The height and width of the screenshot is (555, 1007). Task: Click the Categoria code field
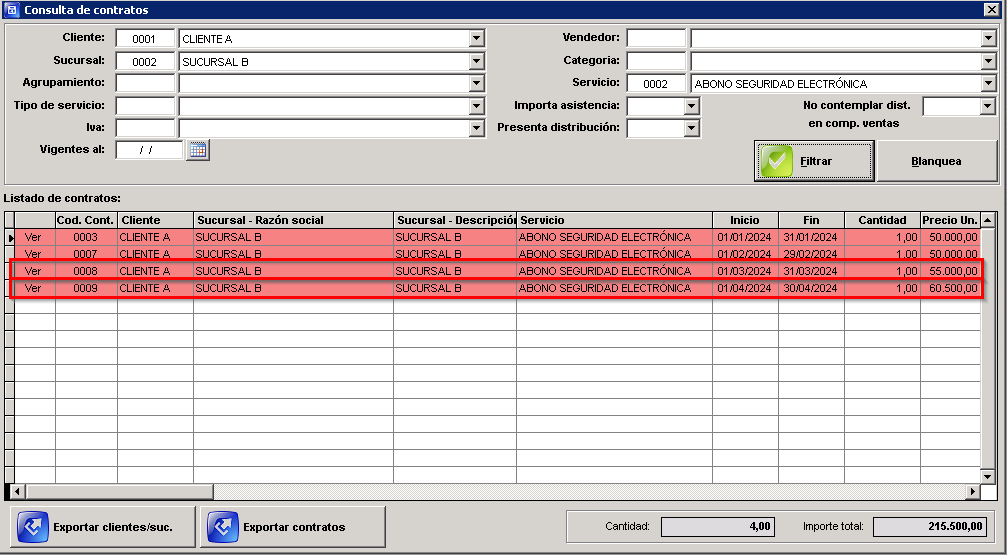pyautogui.click(x=656, y=62)
